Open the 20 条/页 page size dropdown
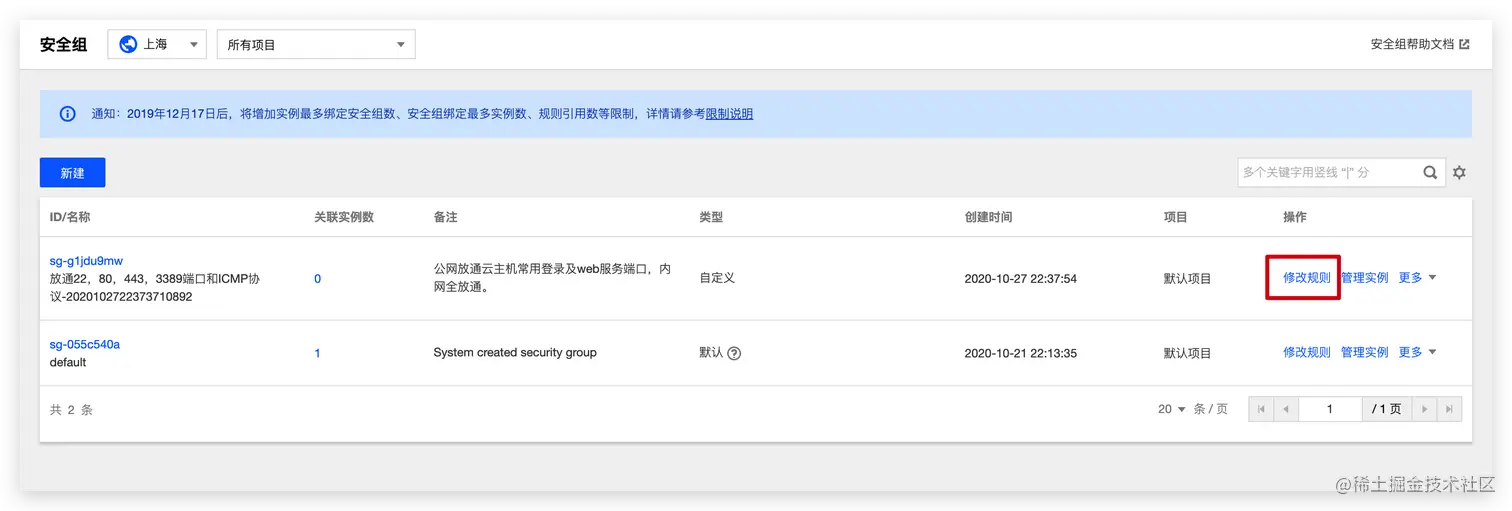1512x511 pixels. pos(1171,409)
